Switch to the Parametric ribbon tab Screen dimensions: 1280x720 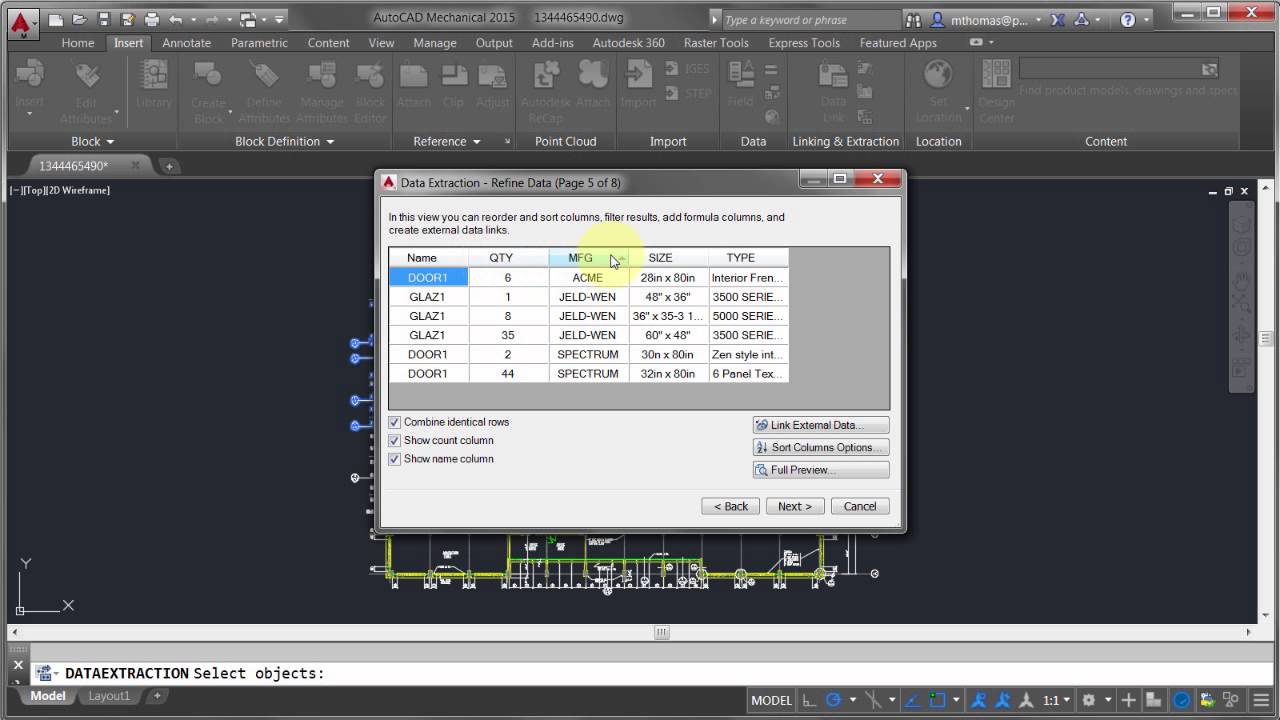point(259,43)
